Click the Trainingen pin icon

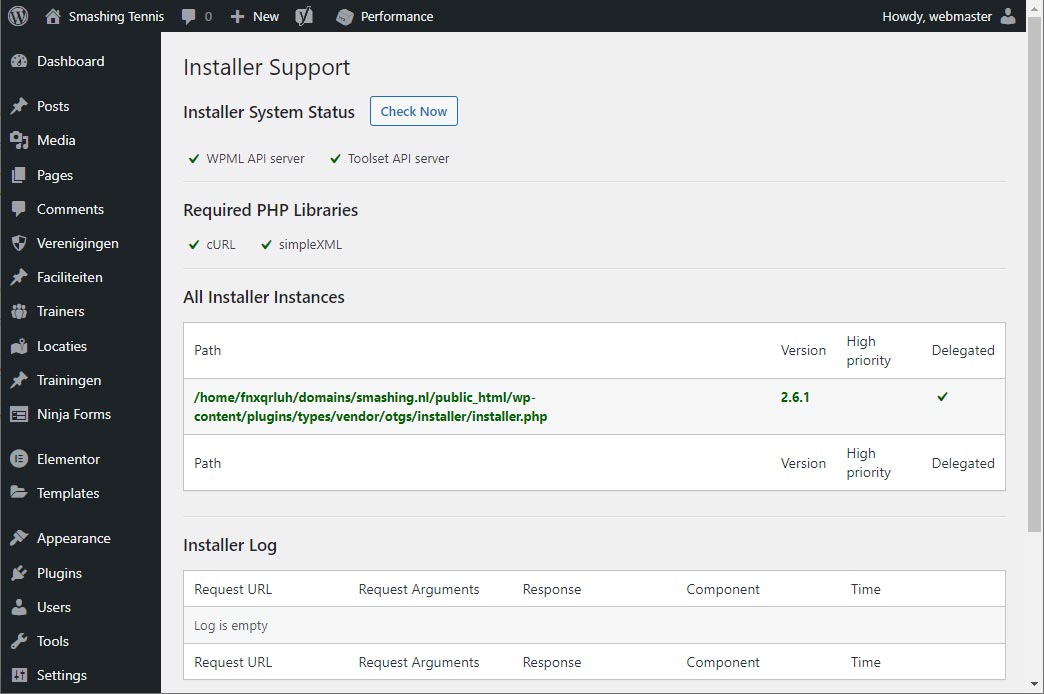point(19,380)
